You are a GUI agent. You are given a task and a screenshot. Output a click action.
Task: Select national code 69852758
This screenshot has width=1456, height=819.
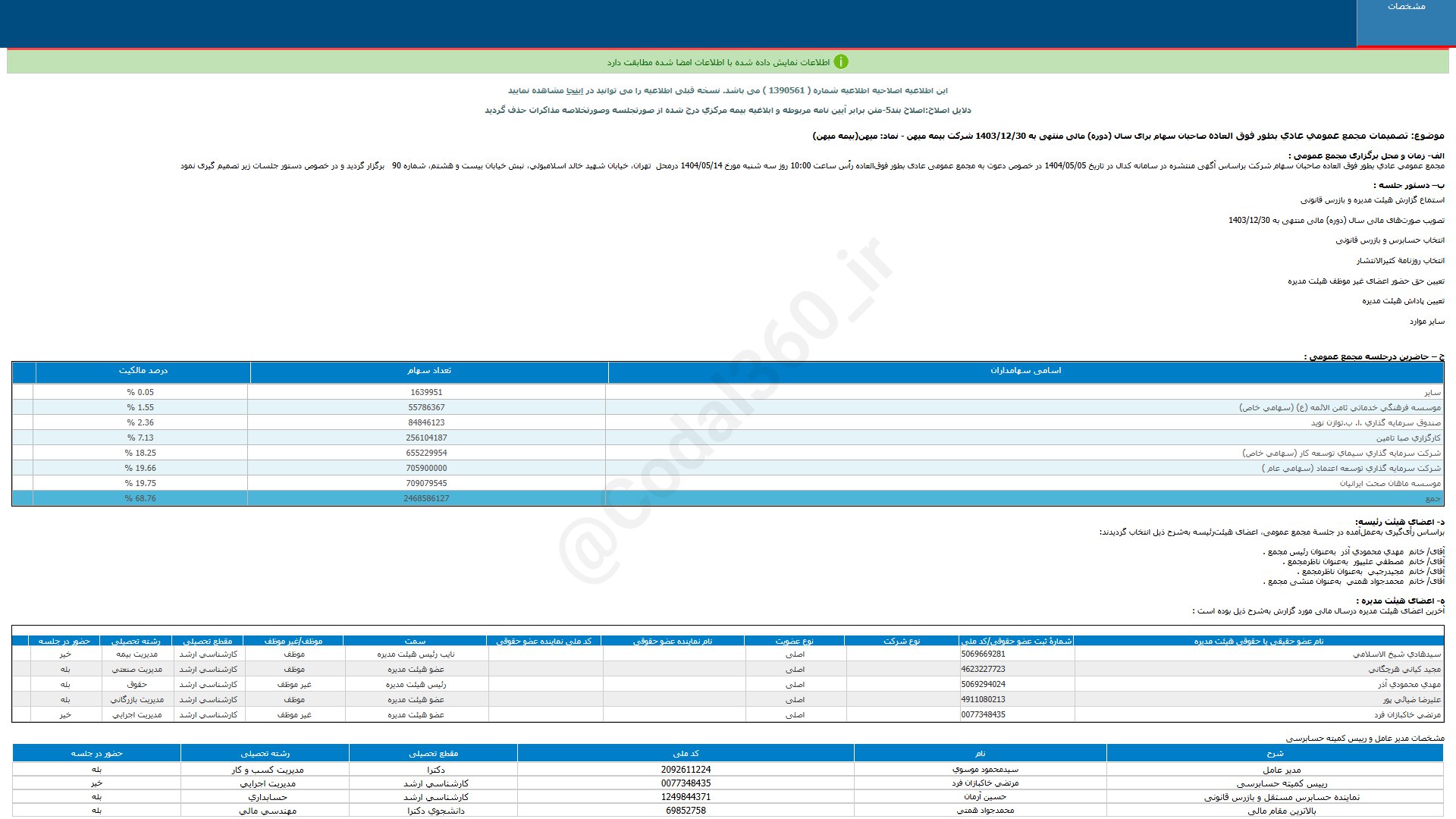click(686, 811)
